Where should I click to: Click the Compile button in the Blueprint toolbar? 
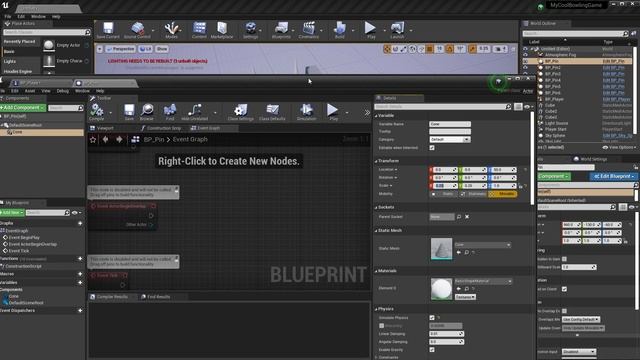click(97, 112)
